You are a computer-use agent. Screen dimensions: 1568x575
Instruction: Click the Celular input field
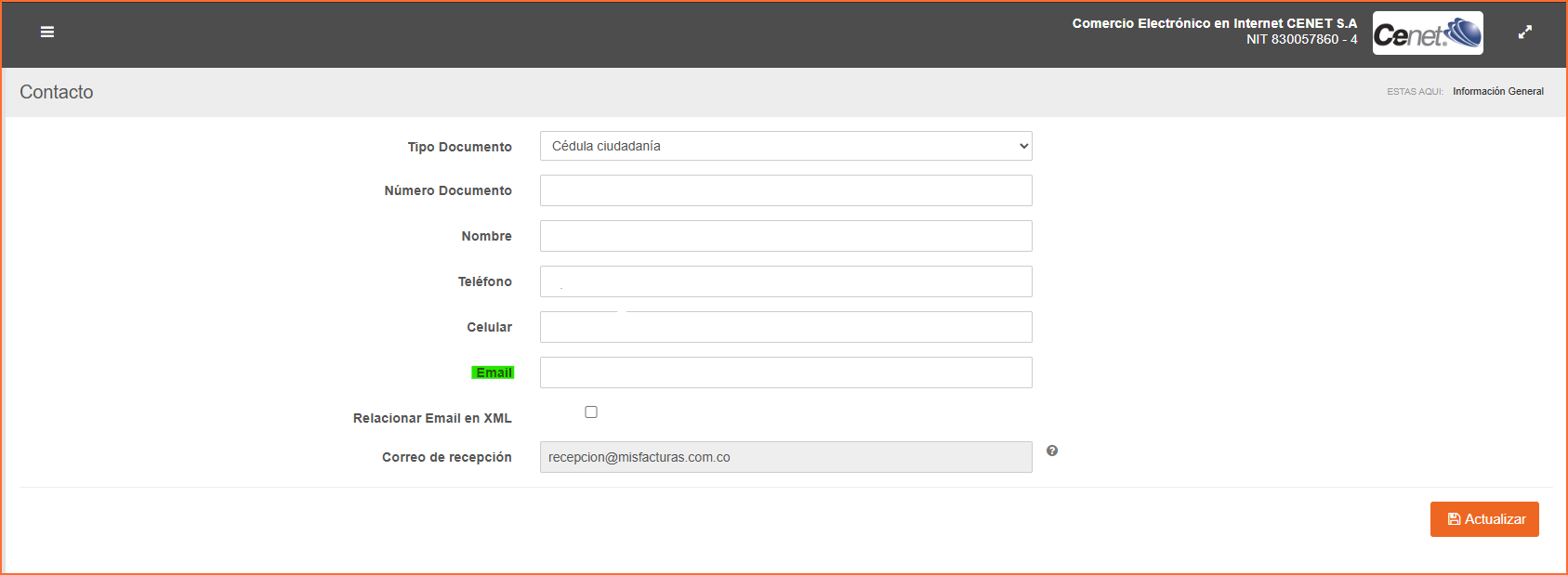pos(785,327)
